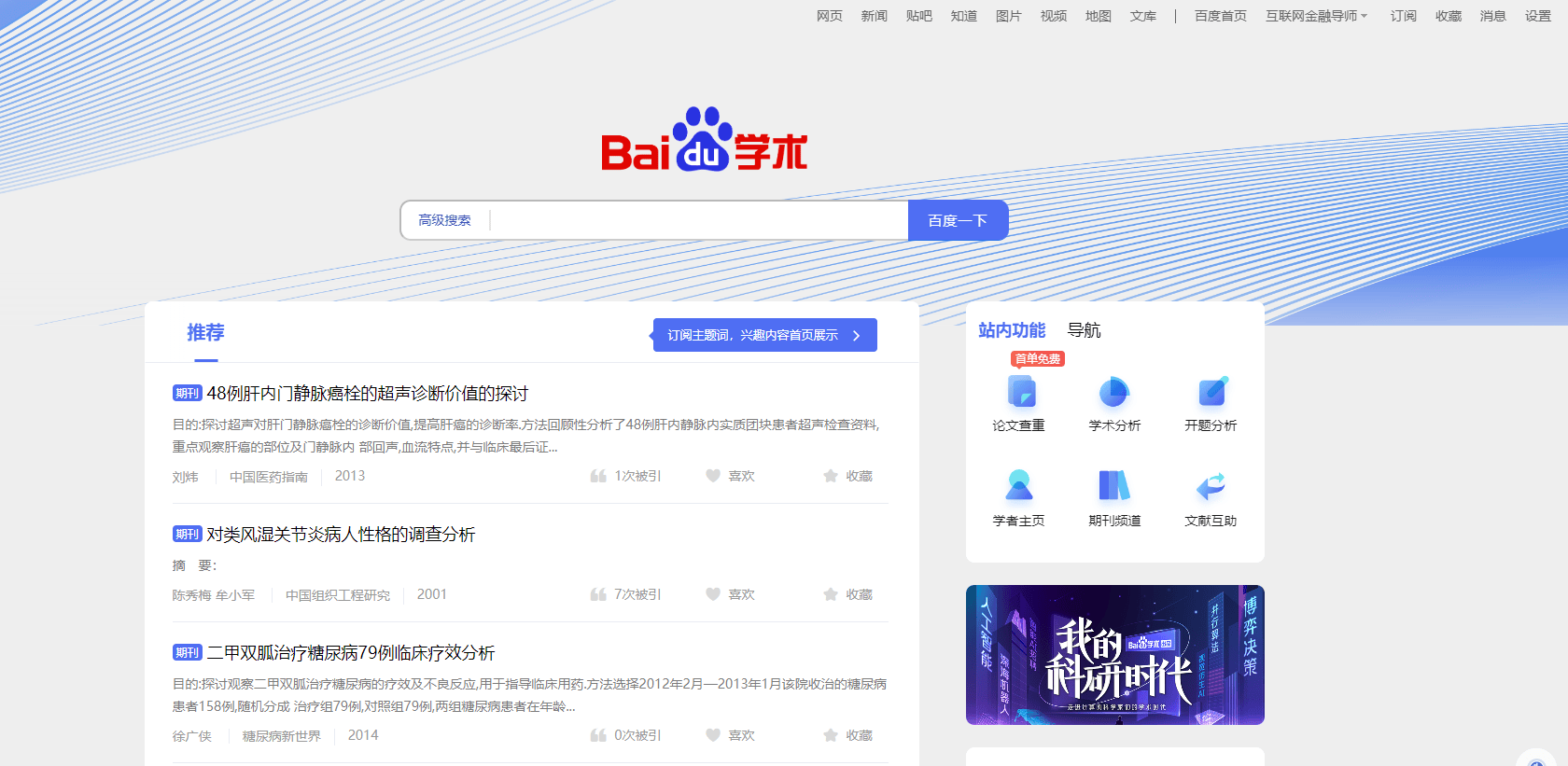Image resolution: width=1568 pixels, height=766 pixels.
Task: Focus the search input field
Action: tap(699, 220)
